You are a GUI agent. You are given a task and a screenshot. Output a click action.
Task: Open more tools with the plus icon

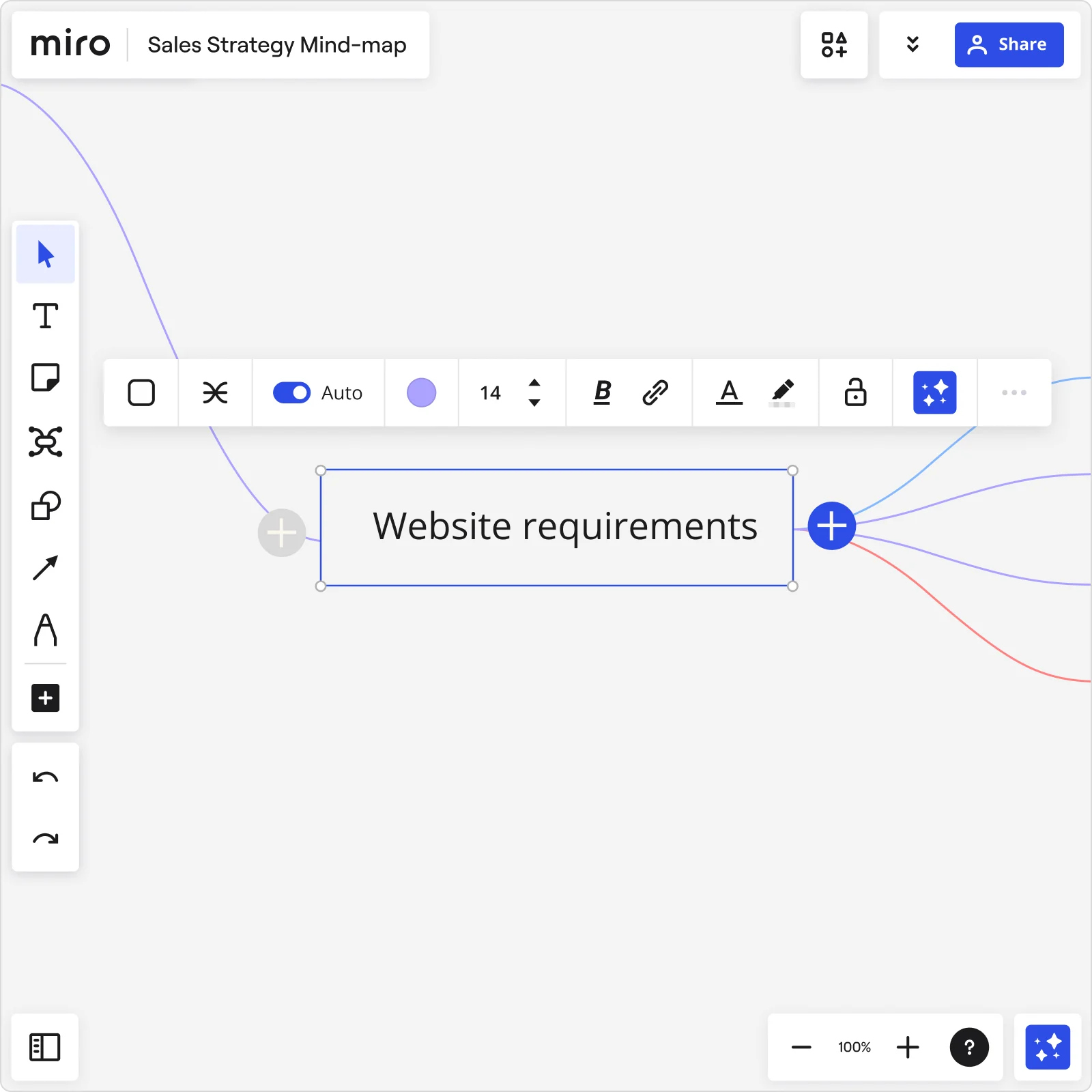[x=45, y=698]
